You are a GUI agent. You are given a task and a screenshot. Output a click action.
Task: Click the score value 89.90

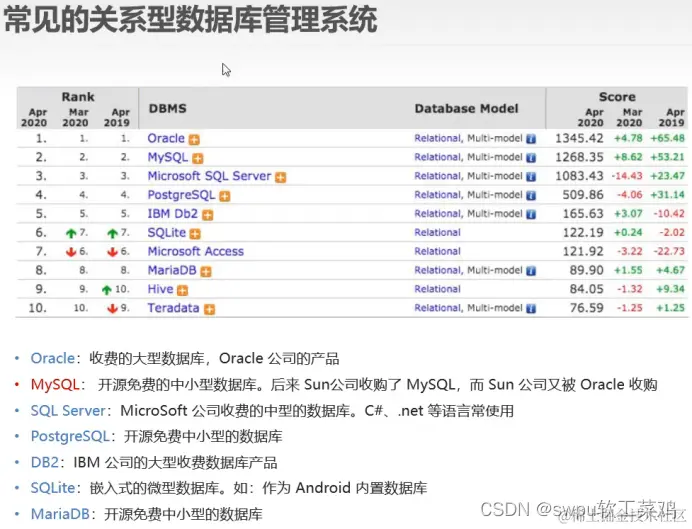[587, 270]
